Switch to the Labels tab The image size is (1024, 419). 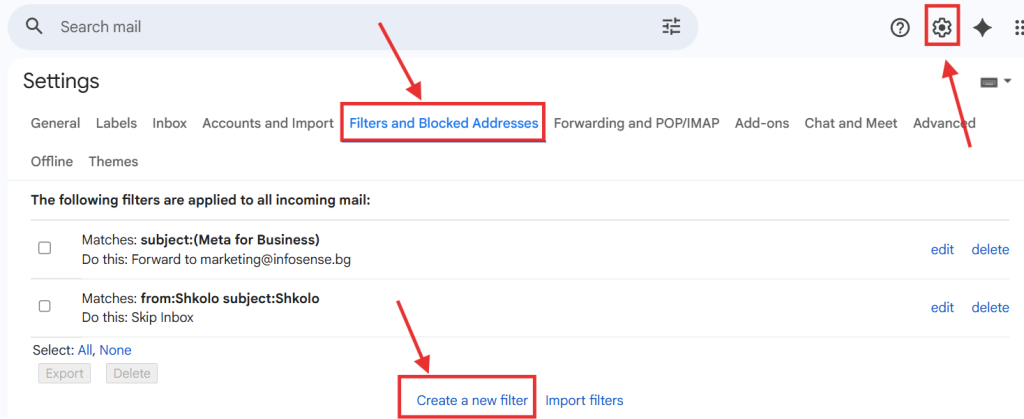pyautogui.click(x=117, y=123)
